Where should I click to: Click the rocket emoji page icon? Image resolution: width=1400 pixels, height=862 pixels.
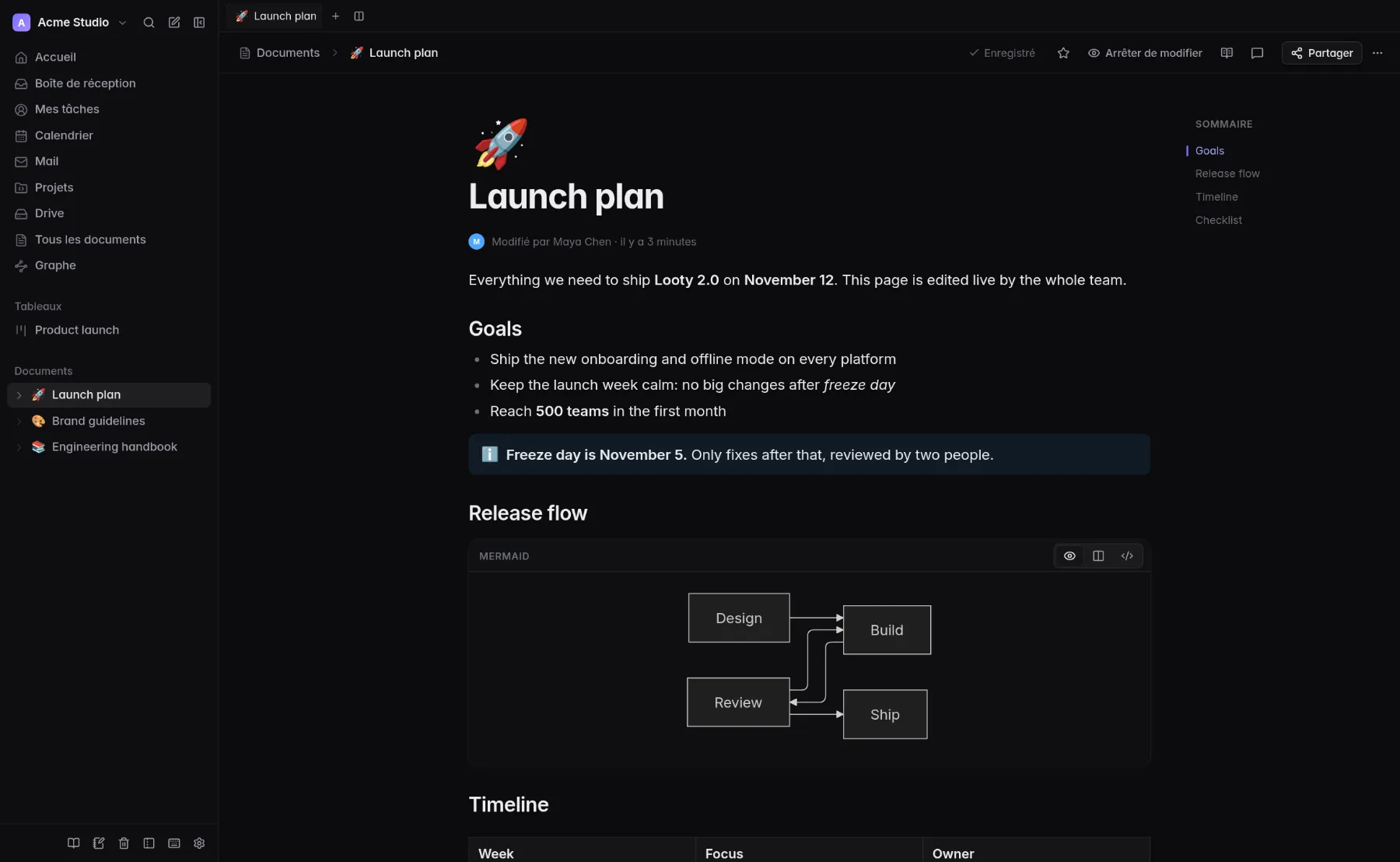501,144
